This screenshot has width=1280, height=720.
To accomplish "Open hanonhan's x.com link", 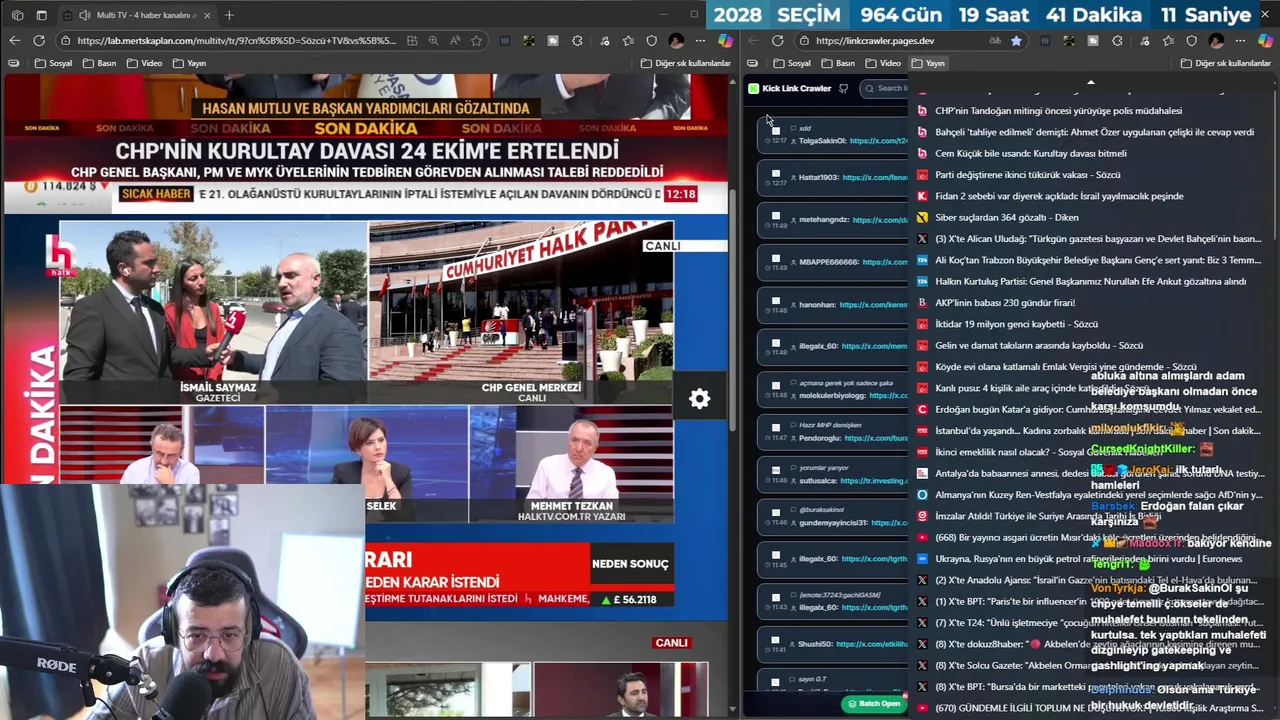I will click(x=874, y=304).
